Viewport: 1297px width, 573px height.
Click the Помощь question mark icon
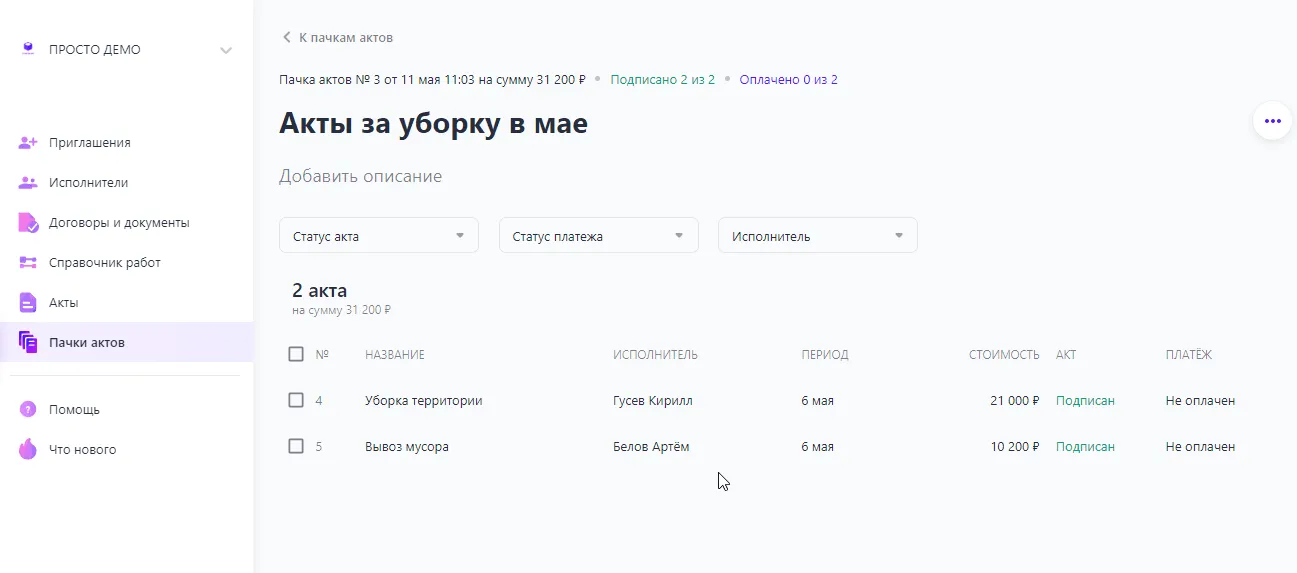tap(28, 410)
